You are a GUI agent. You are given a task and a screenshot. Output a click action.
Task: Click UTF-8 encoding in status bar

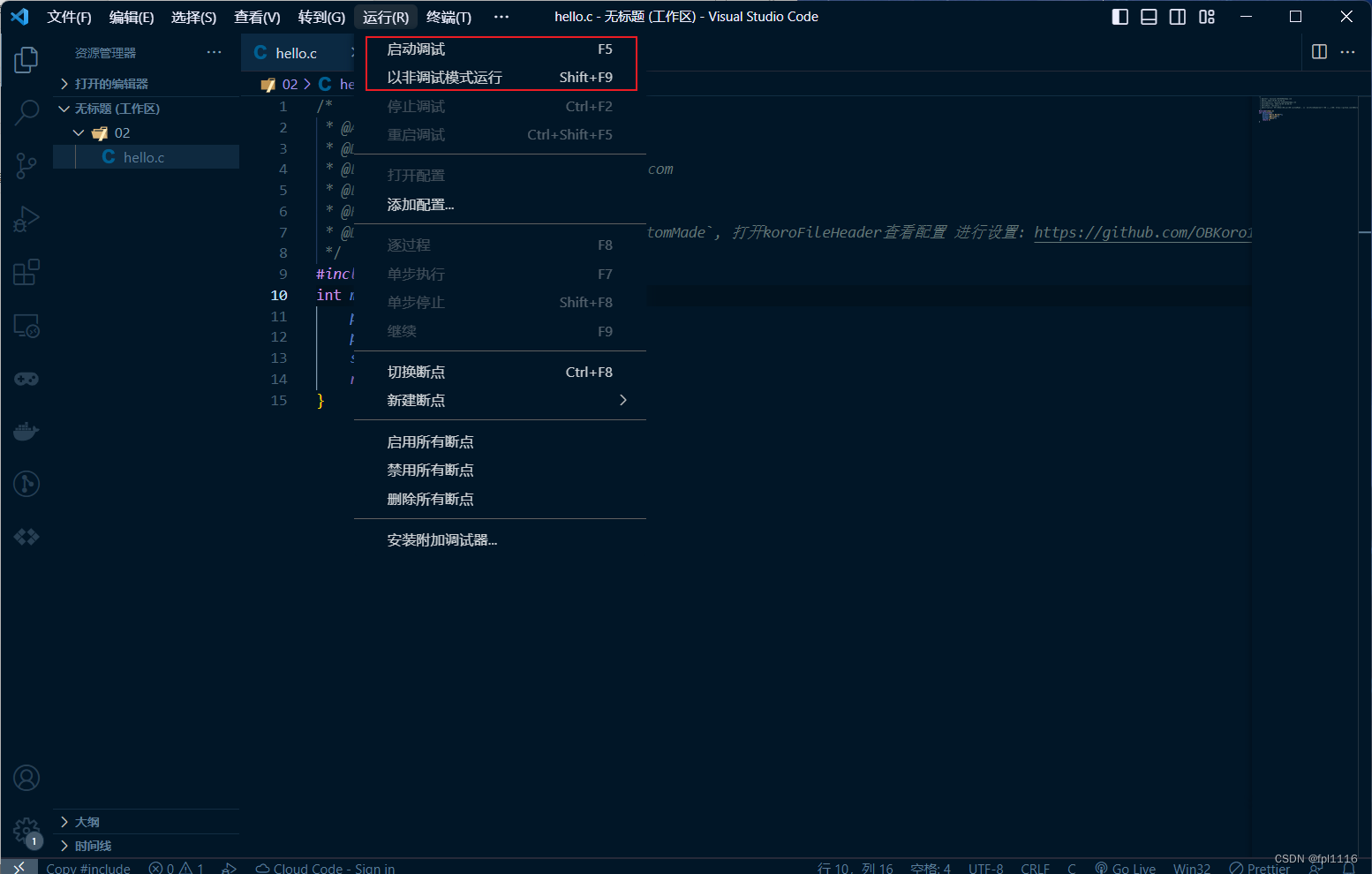(x=985, y=868)
